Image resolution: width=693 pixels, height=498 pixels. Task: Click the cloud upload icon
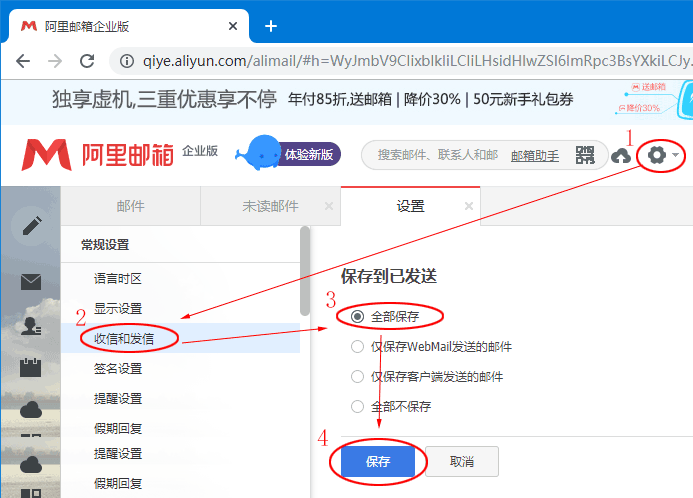tap(621, 156)
